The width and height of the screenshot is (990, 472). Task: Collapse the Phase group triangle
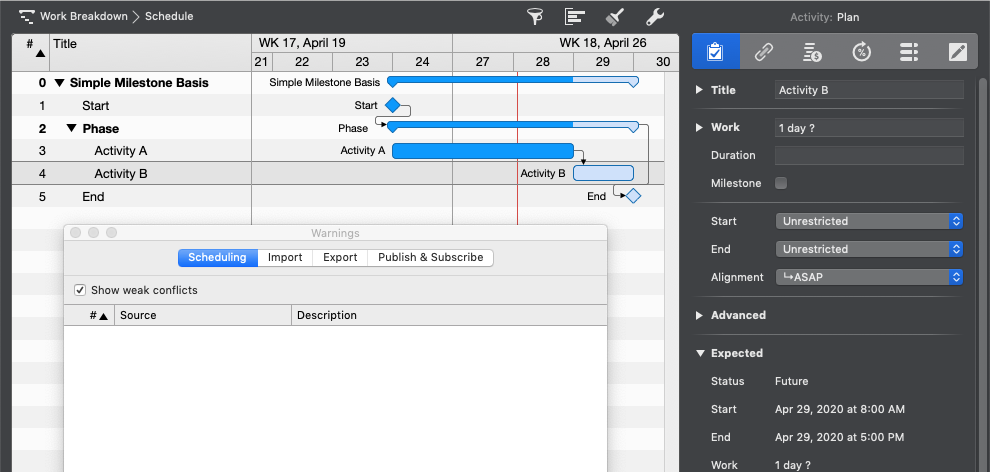(72, 128)
